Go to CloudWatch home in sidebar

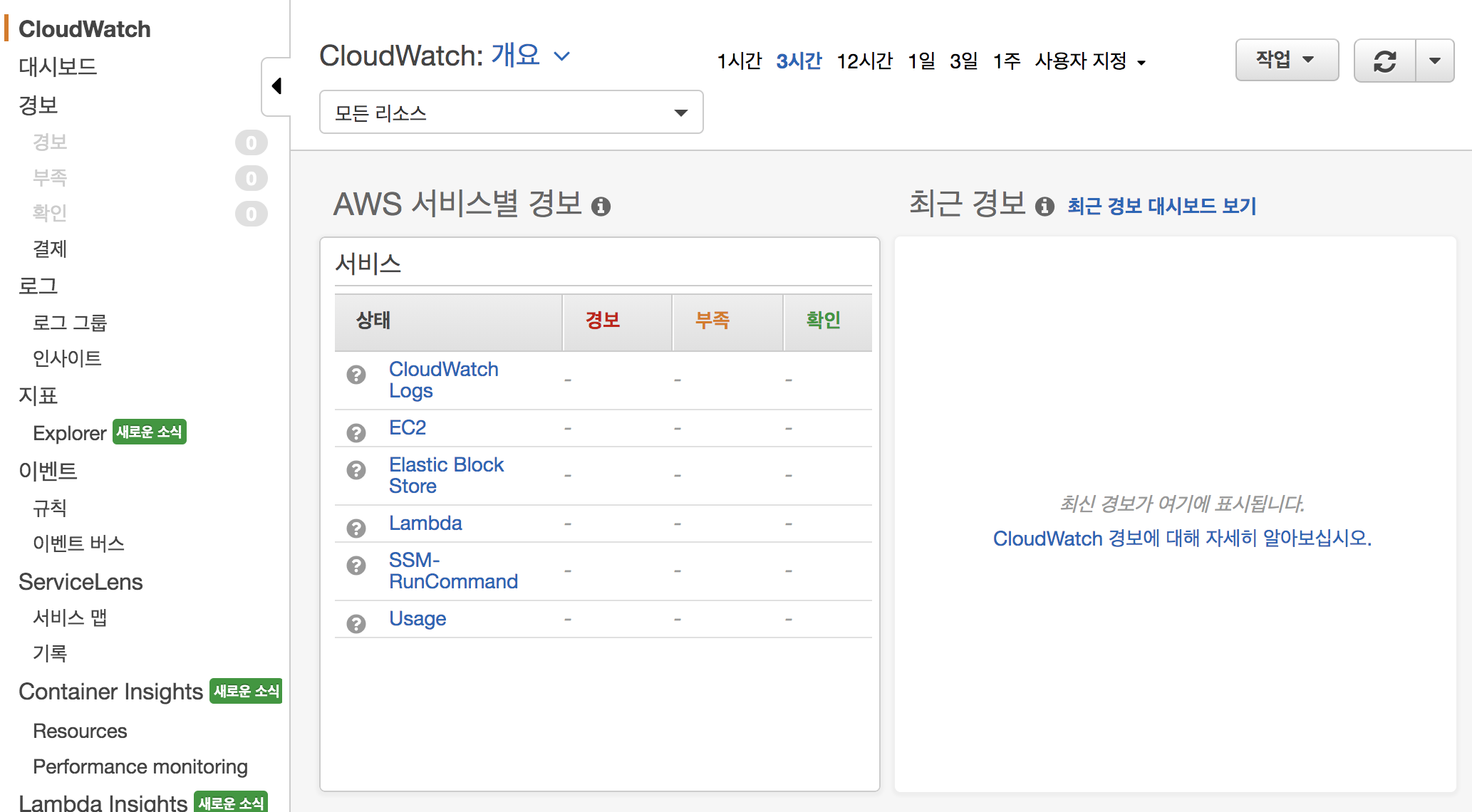85,29
